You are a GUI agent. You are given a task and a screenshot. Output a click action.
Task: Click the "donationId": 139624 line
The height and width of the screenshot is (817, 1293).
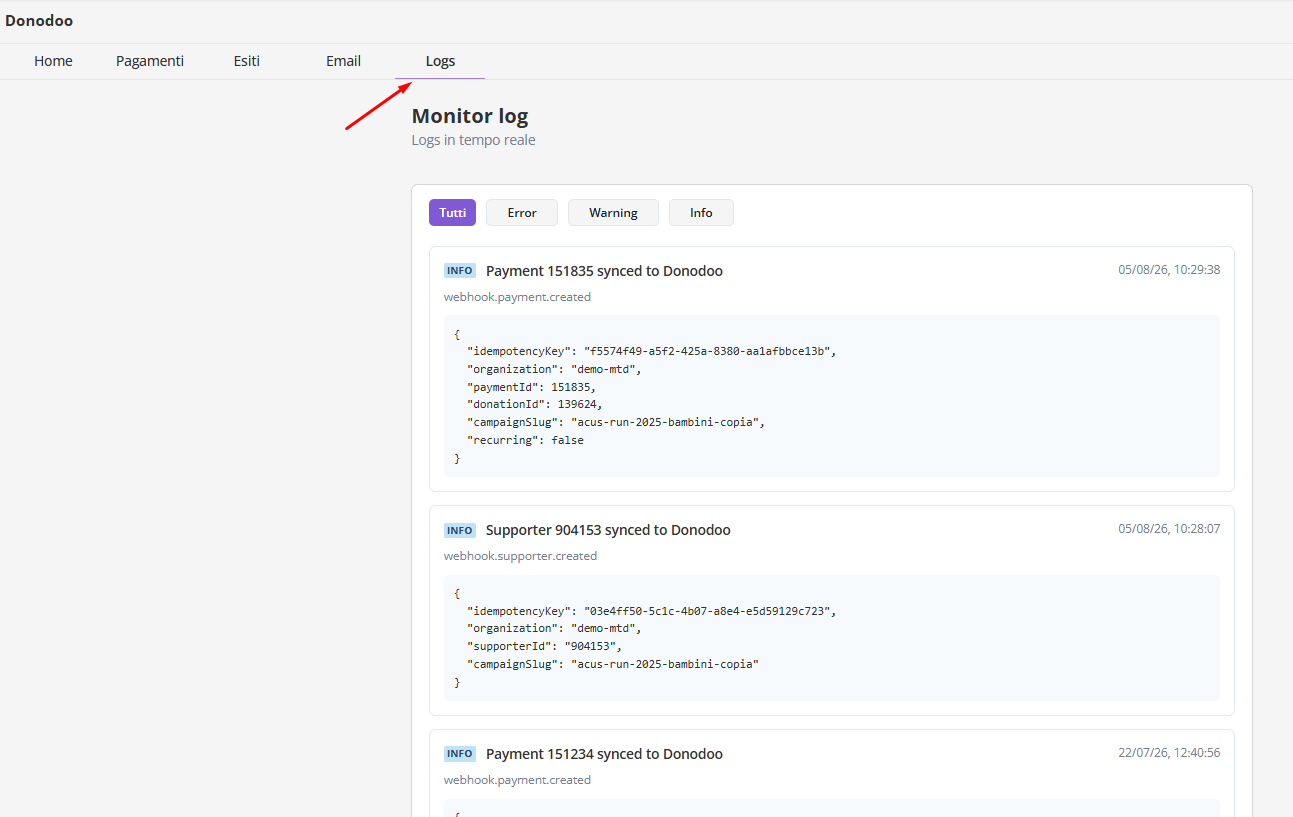[x=534, y=404]
